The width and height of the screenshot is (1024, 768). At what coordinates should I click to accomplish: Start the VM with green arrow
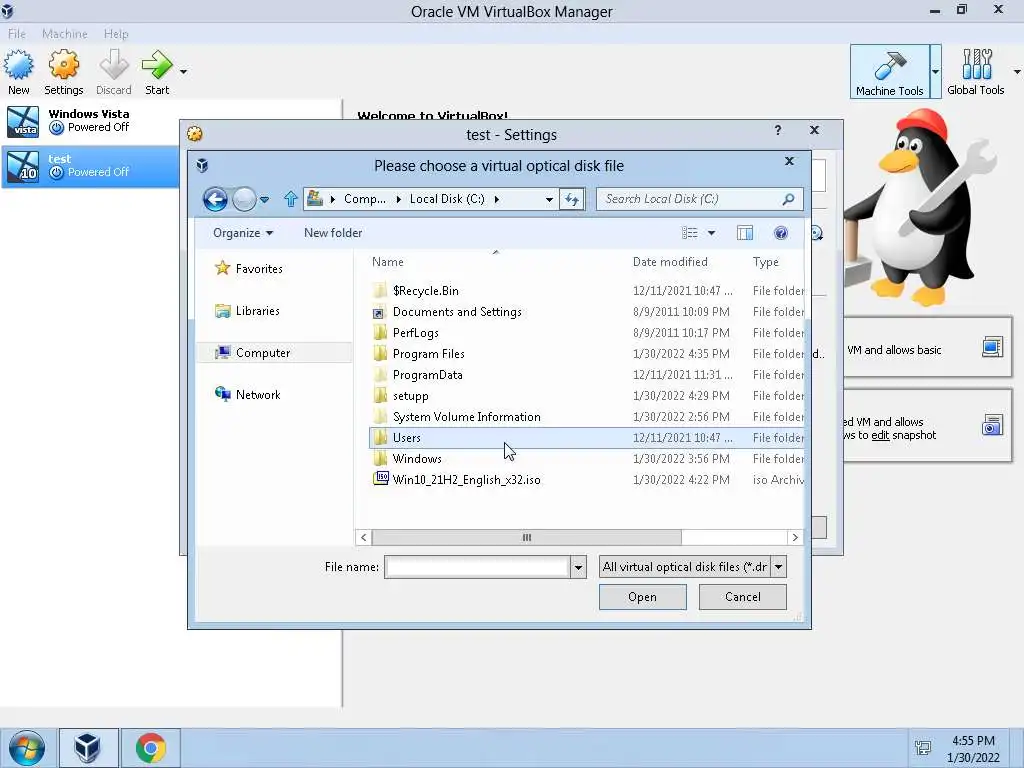click(x=157, y=72)
